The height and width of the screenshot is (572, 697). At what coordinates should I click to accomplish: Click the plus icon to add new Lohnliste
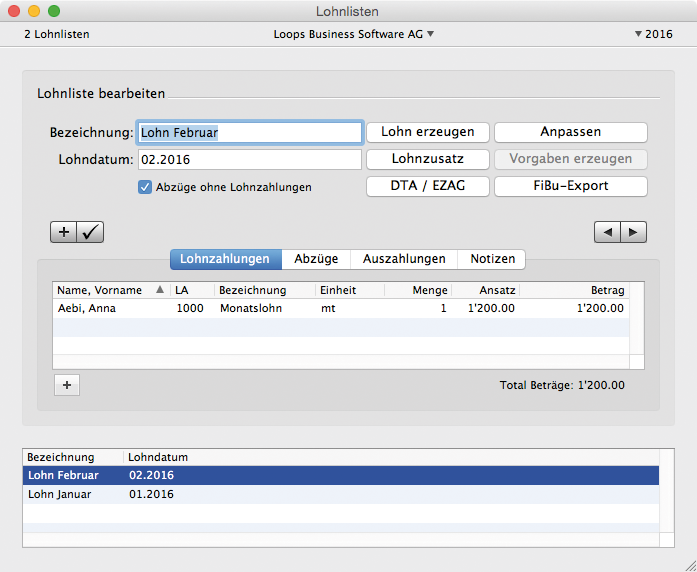64,232
